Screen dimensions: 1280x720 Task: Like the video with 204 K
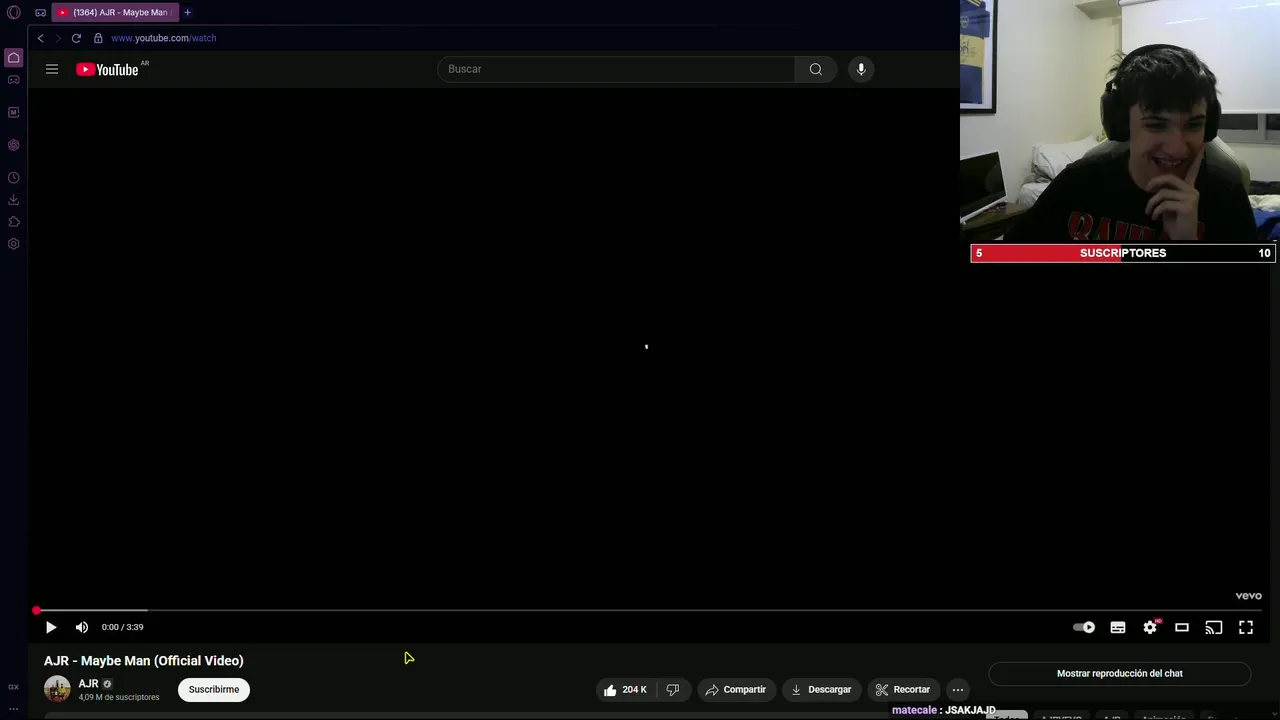(x=625, y=689)
